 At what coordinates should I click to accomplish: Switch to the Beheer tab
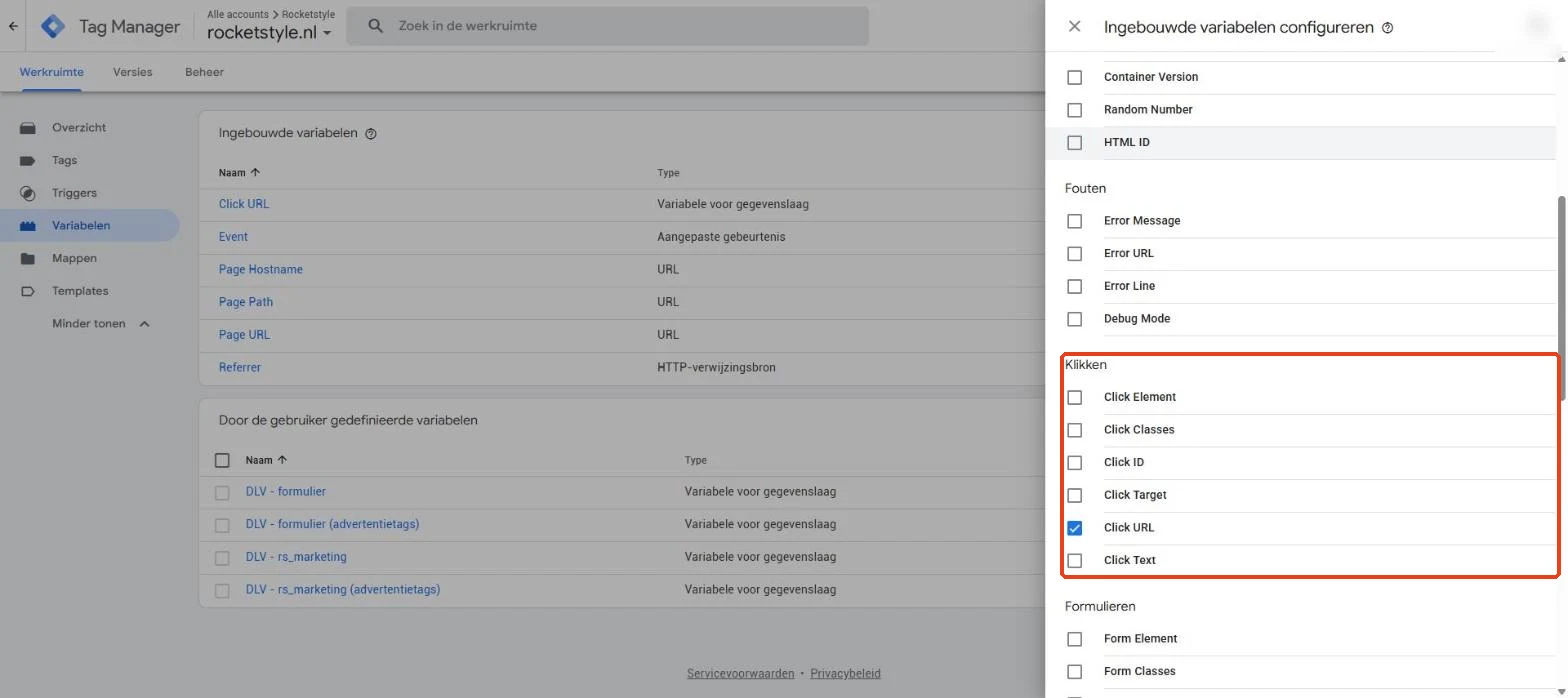pyautogui.click(x=204, y=72)
